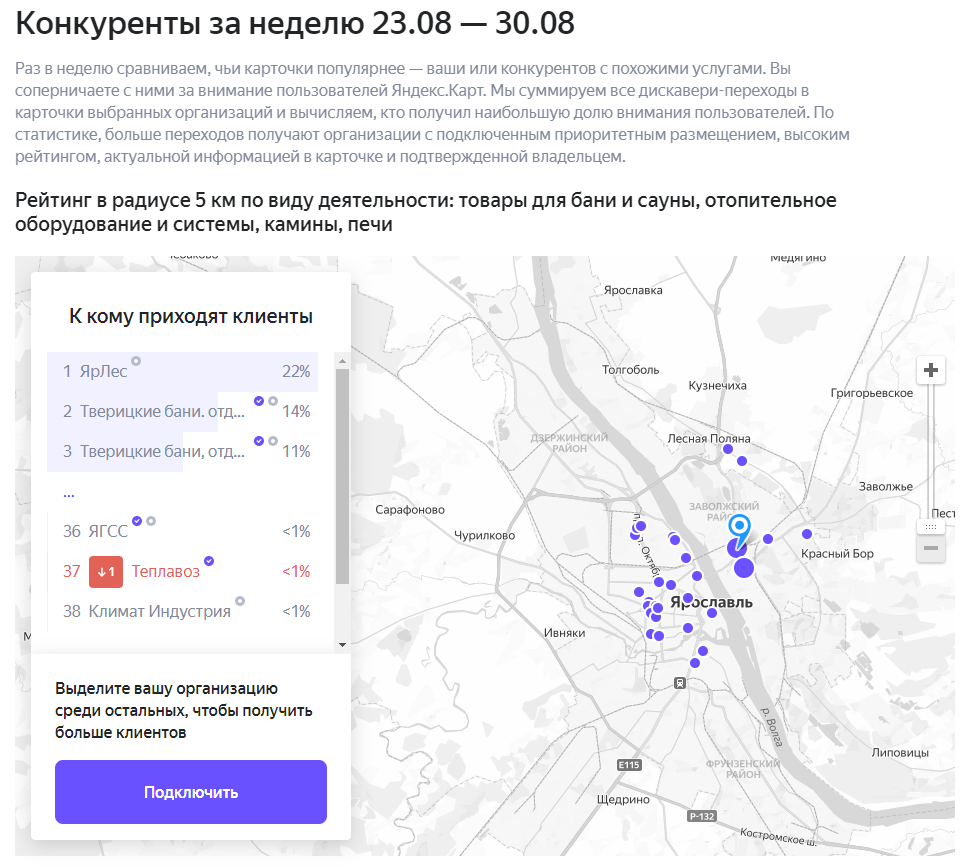The image size is (966, 868).
Task: Select the purple dot nearest Красный Бор
Action: click(x=807, y=534)
